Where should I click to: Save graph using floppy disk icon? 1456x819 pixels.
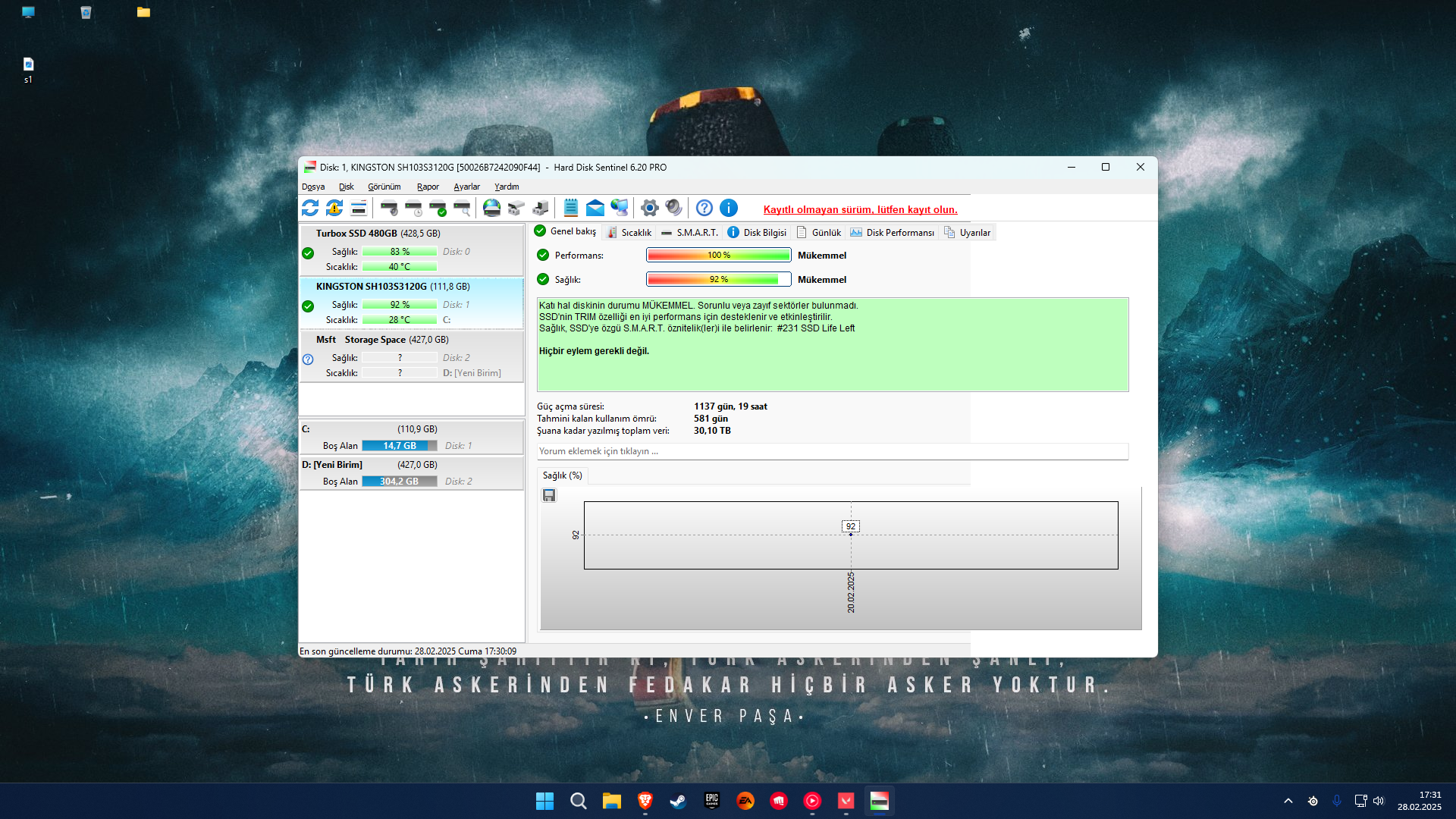[549, 495]
